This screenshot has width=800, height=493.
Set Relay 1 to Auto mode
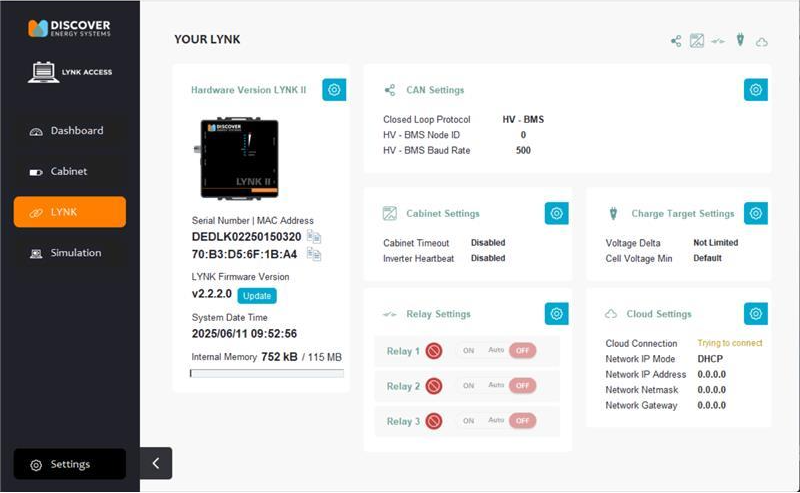496,351
